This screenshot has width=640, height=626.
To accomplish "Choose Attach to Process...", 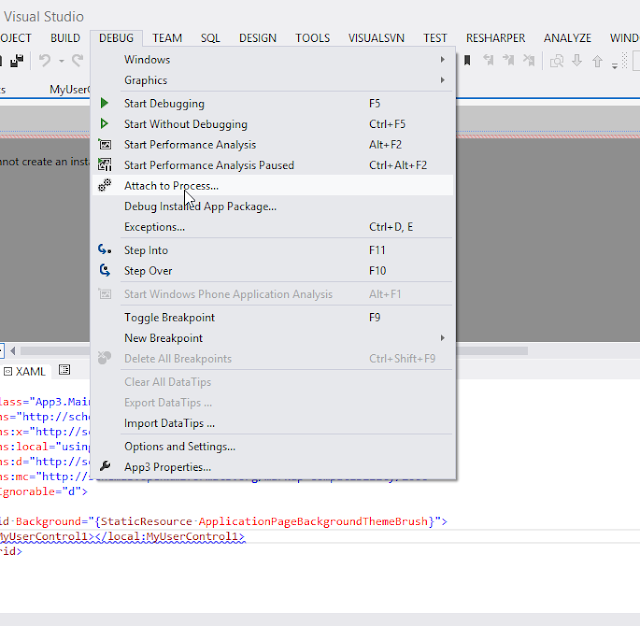I will tap(273, 185).
